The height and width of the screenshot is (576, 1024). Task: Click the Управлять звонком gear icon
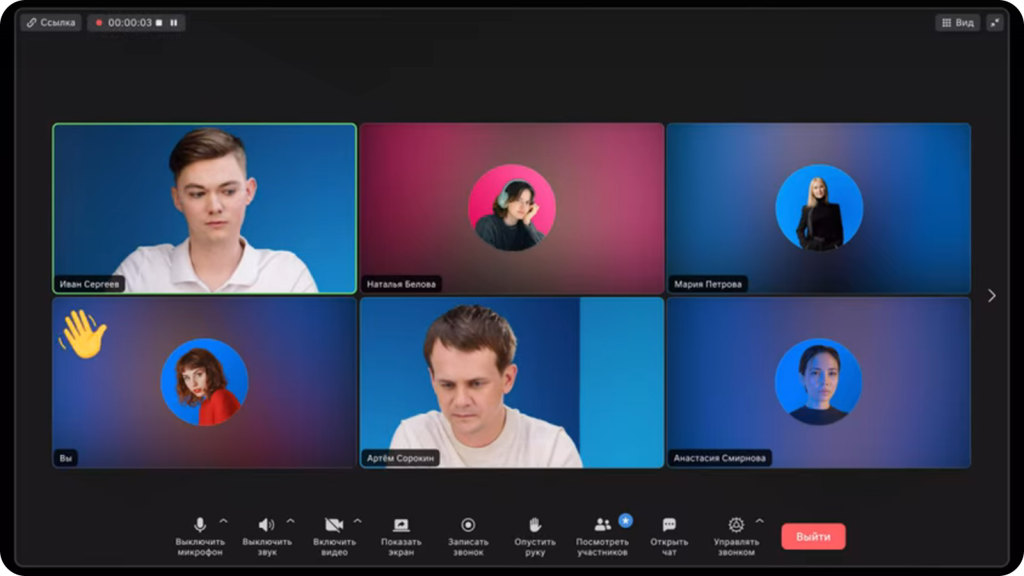click(736, 525)
